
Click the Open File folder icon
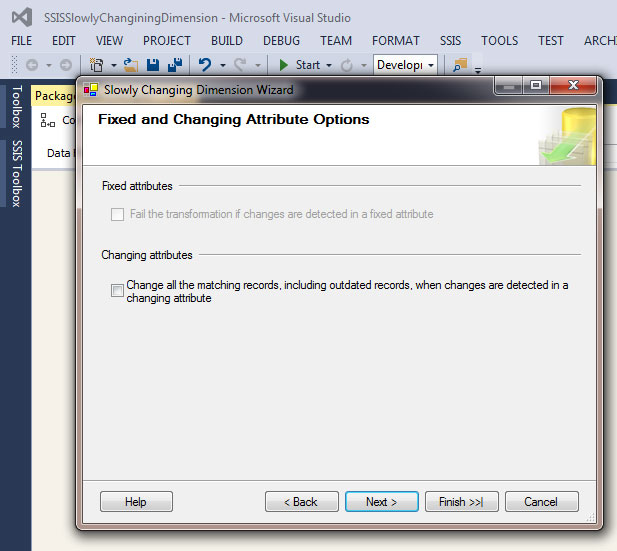[131, 65]
